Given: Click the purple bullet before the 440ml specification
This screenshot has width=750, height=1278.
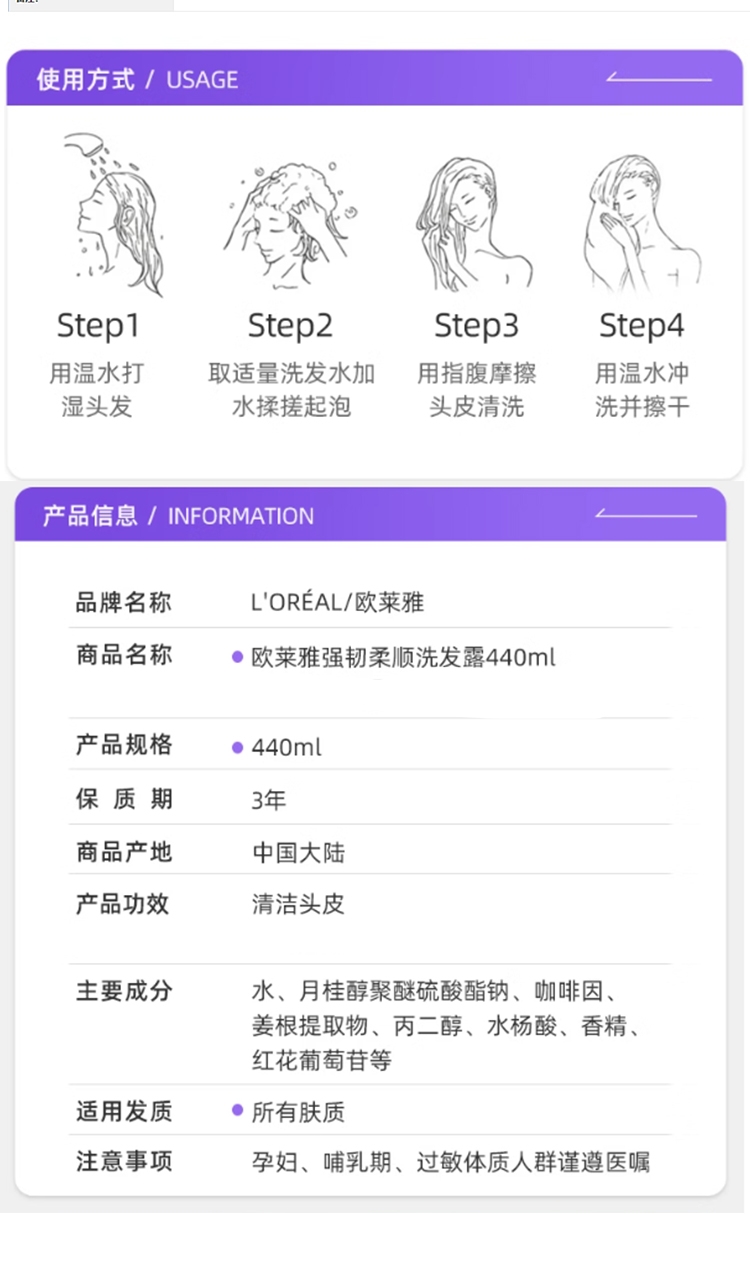Looking at the screenshot, I should [x=238, y=747].
